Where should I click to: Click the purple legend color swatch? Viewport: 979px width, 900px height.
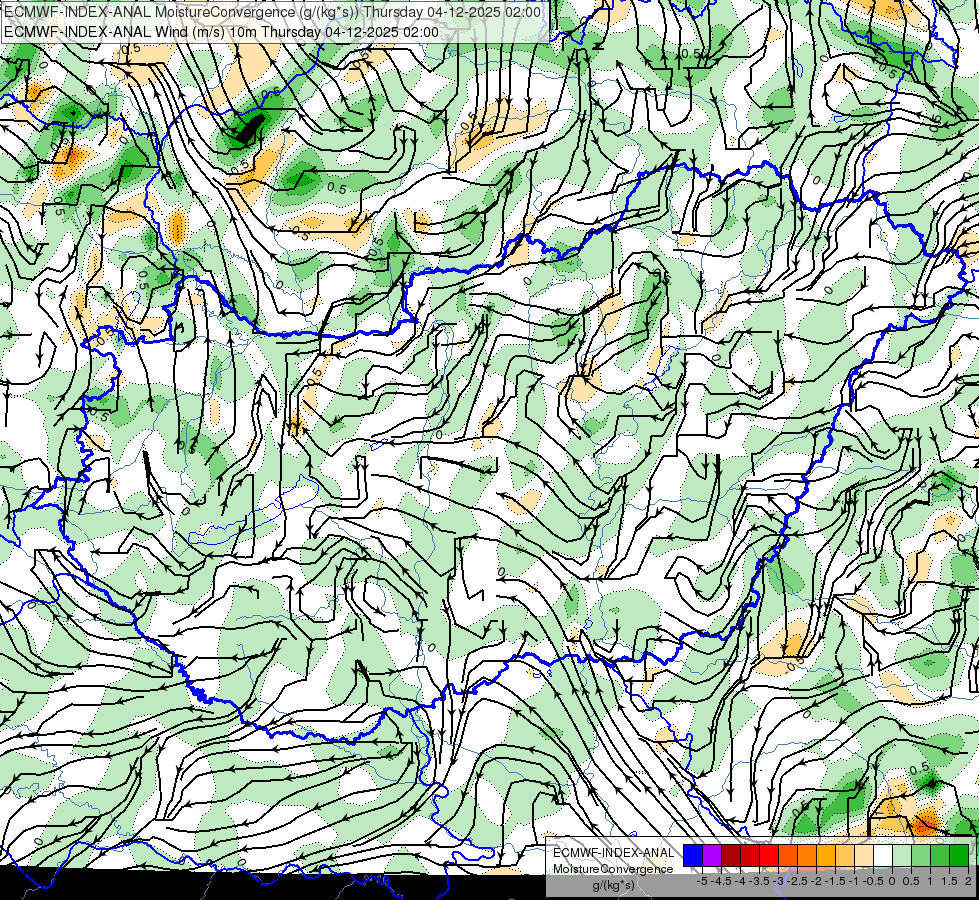[712, 855]
